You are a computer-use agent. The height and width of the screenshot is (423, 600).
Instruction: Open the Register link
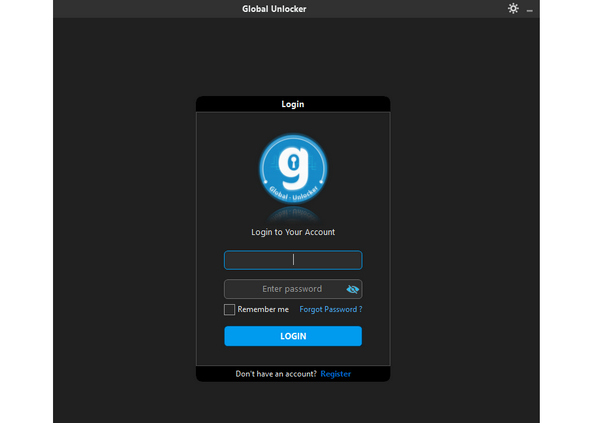336,374
